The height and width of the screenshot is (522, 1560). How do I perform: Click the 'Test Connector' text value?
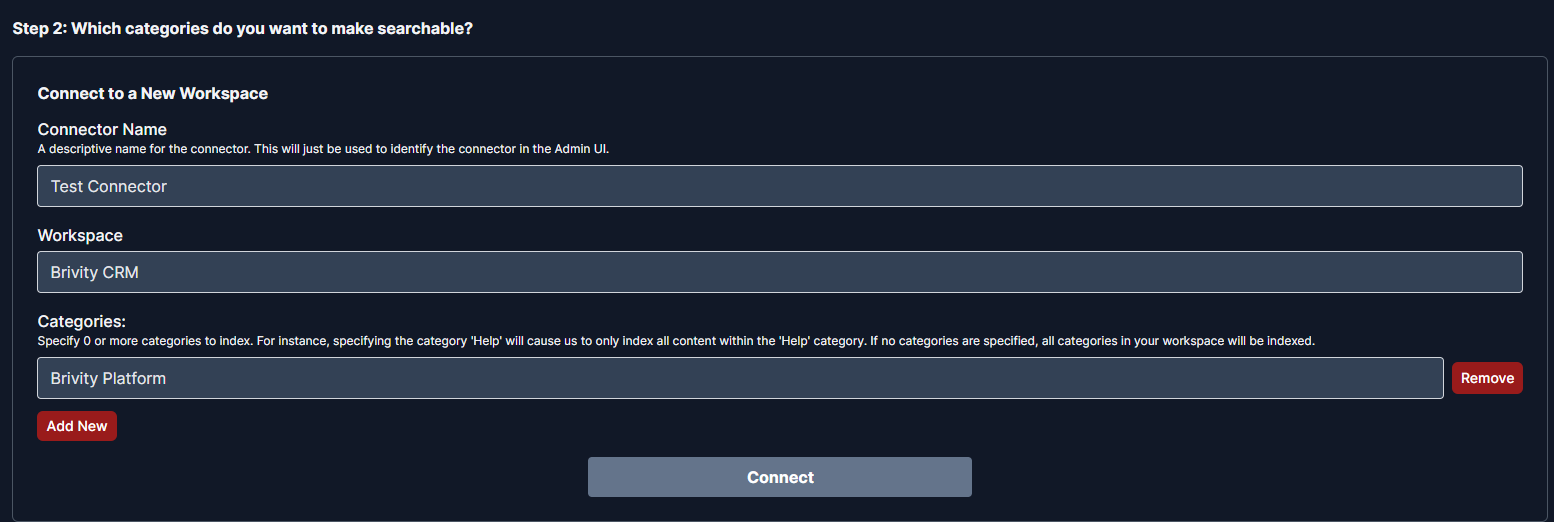pos(109,186)
